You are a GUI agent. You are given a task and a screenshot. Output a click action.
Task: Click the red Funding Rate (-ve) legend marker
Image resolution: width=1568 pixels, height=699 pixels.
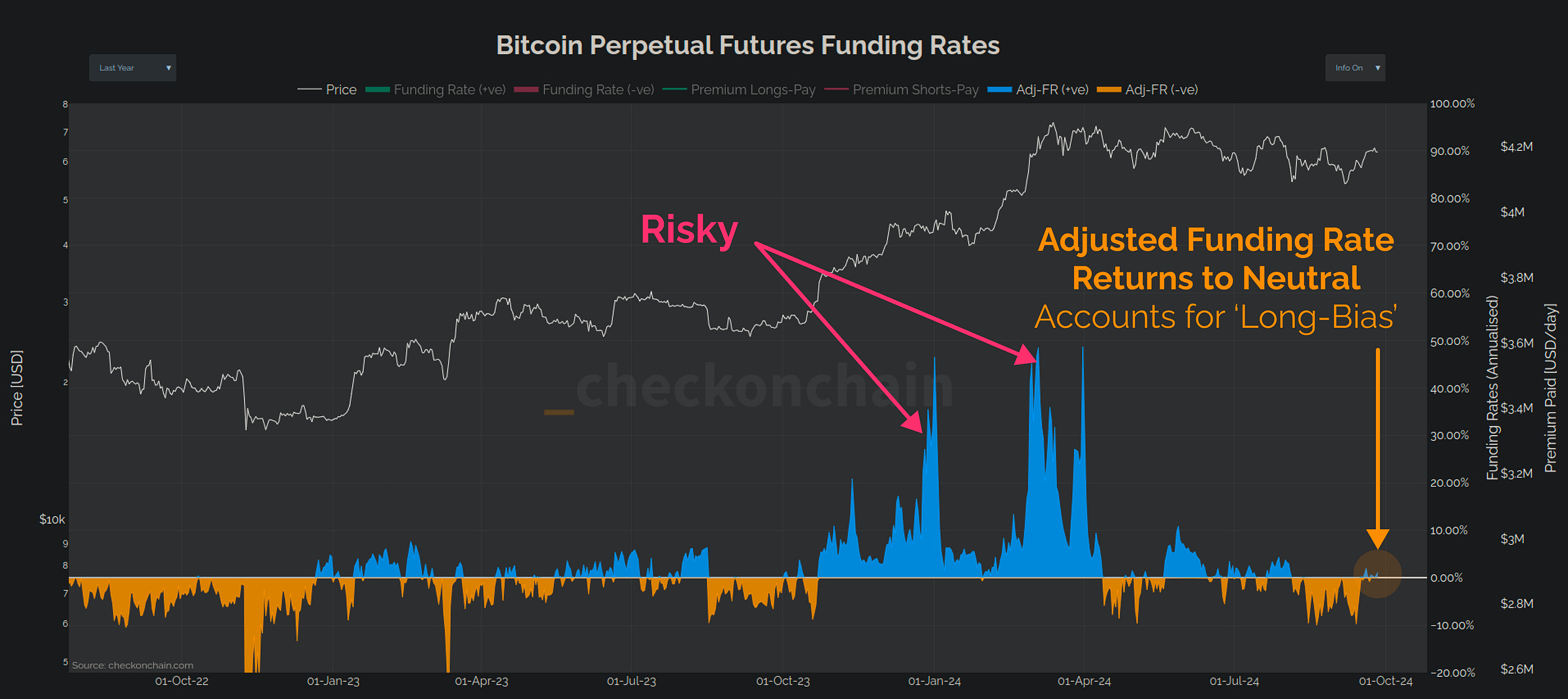pyautogui.click(x=527, y=89)
